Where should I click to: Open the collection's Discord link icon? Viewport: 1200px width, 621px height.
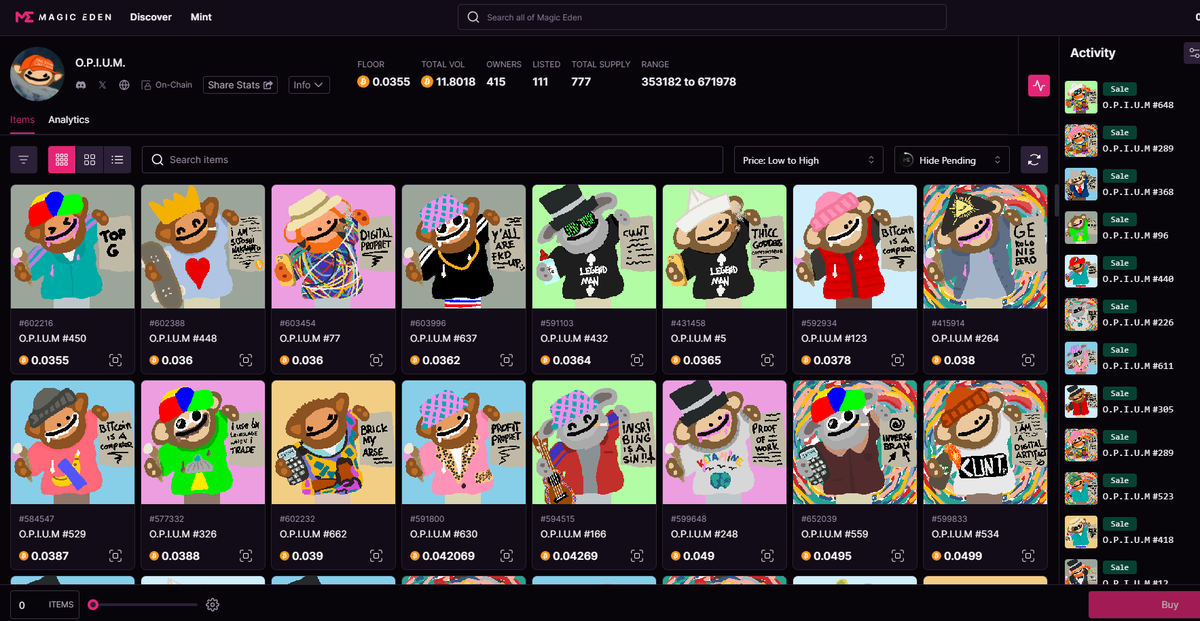(x=81, y=85)
